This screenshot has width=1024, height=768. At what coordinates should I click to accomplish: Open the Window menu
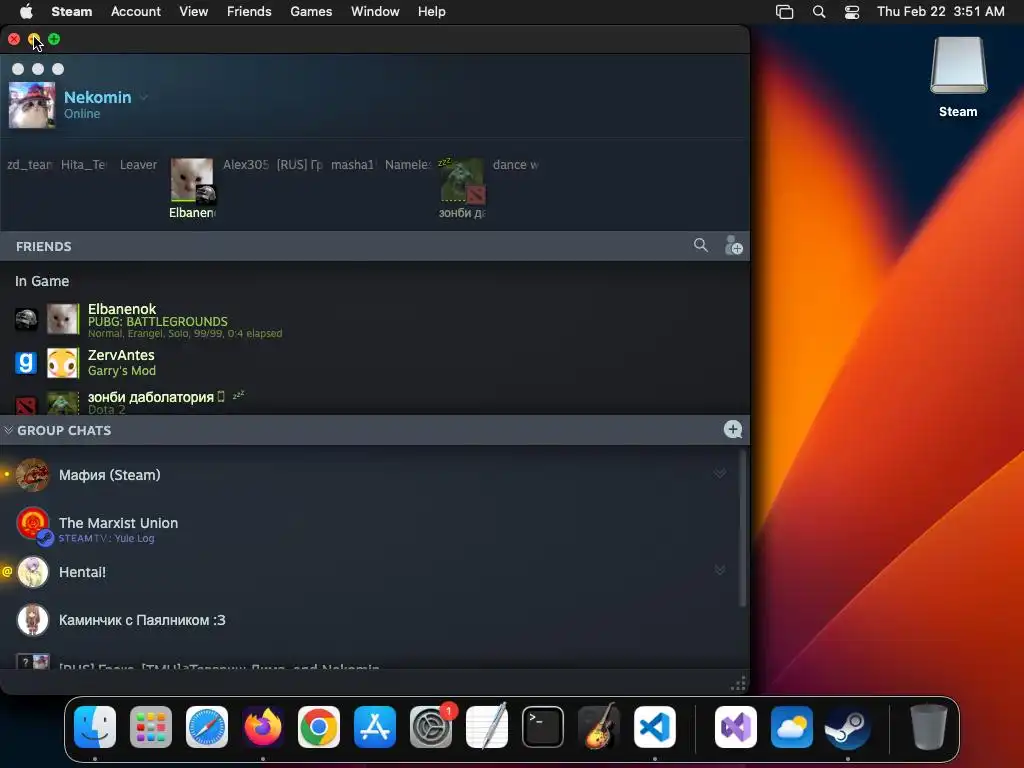click(x=375, y=11)
